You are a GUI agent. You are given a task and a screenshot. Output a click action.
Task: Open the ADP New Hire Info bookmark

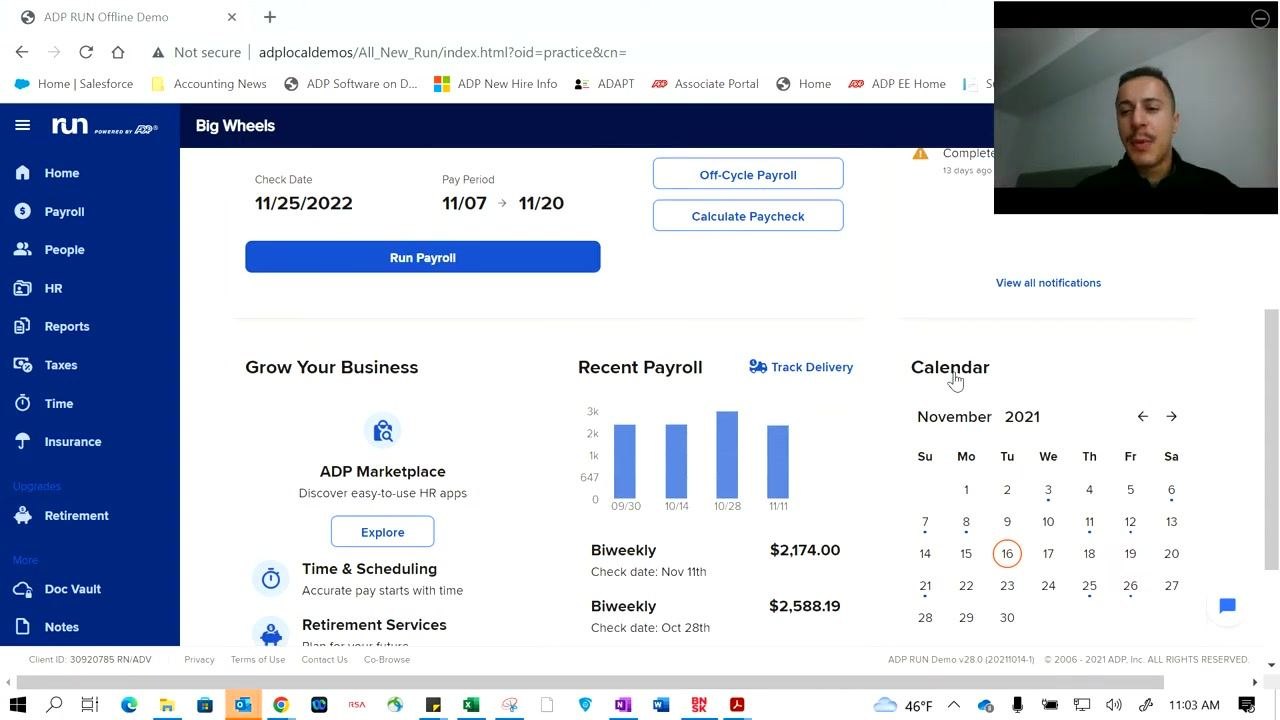[x=495, y=84]
